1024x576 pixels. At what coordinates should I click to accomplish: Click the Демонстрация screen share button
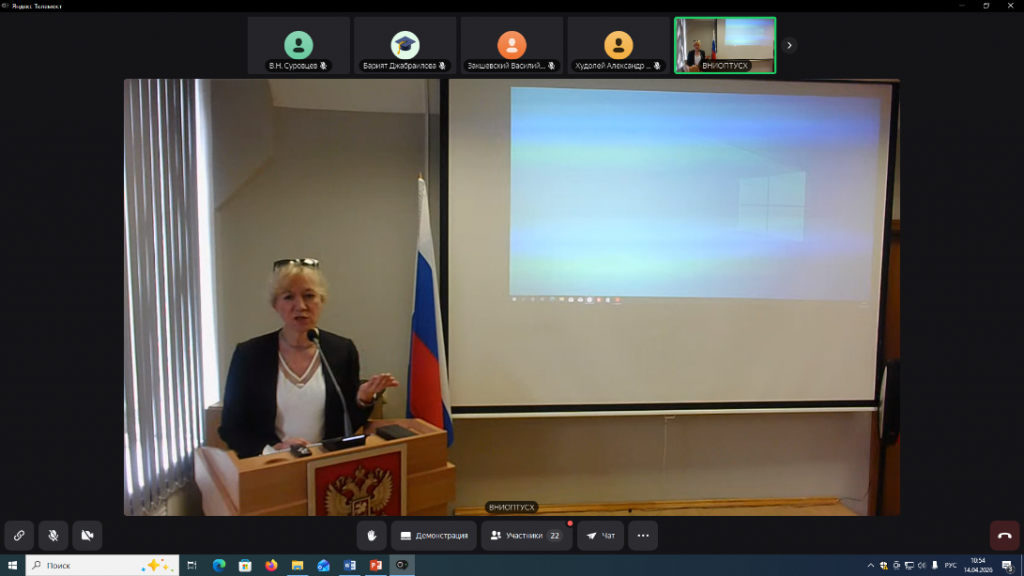[434, 535]
